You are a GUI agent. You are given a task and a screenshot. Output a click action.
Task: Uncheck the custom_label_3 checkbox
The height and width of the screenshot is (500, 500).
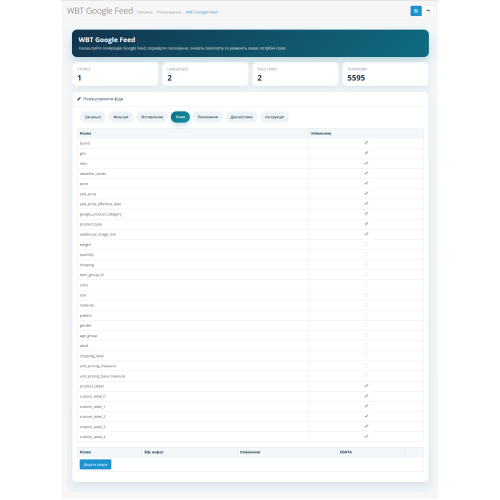click(x=366, y=426)
